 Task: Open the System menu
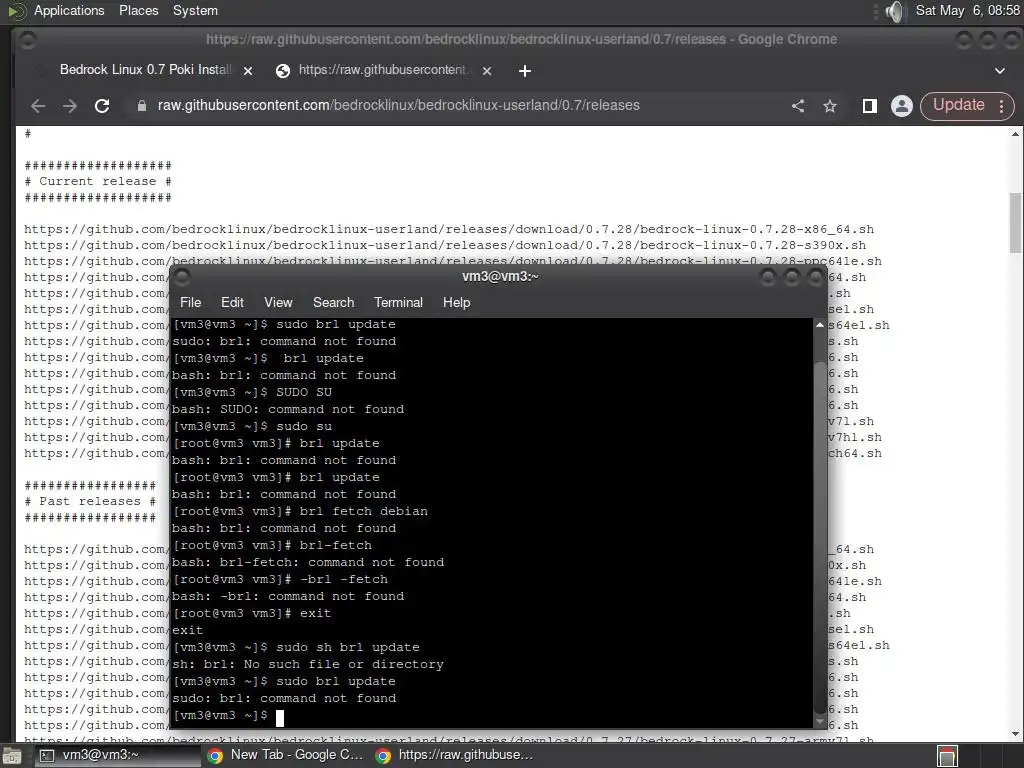click(195, 10)
